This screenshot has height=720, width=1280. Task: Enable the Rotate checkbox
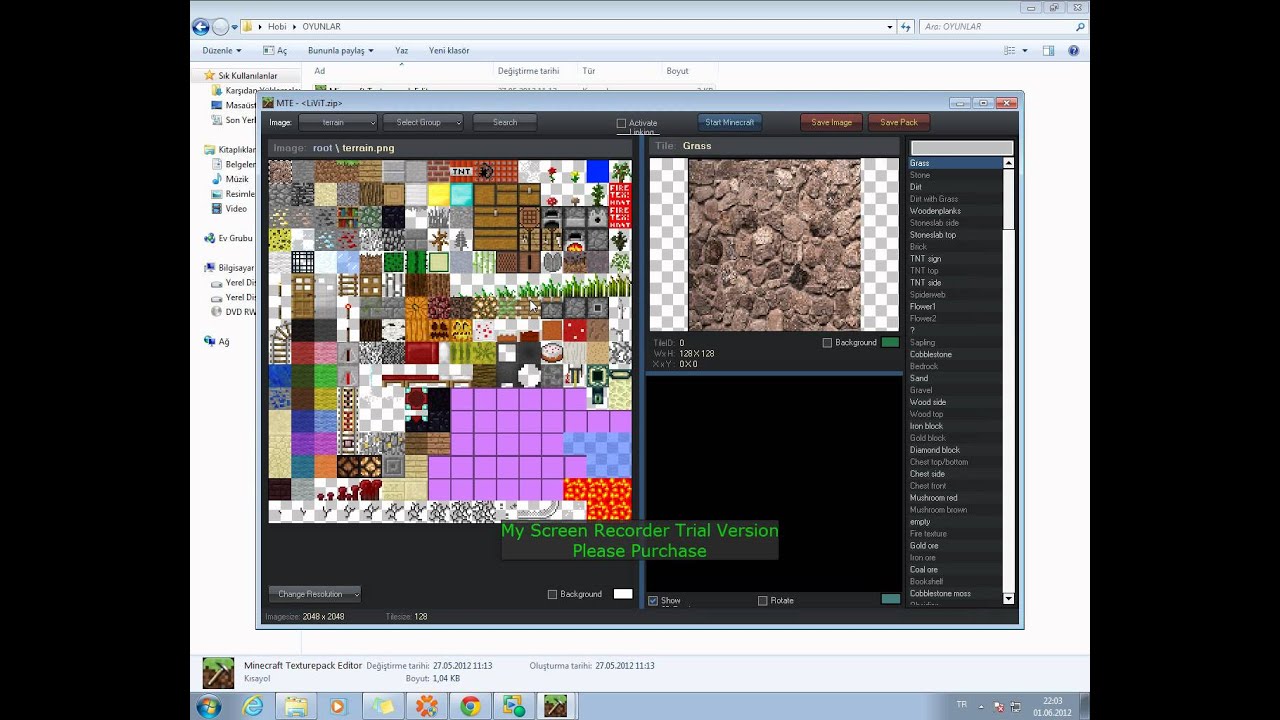pos(763,601)
